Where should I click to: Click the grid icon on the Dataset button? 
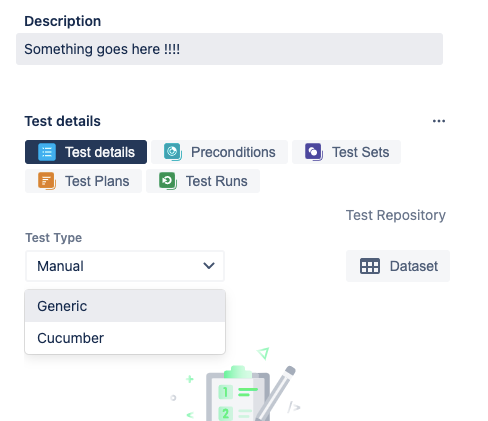pos(370,266)
